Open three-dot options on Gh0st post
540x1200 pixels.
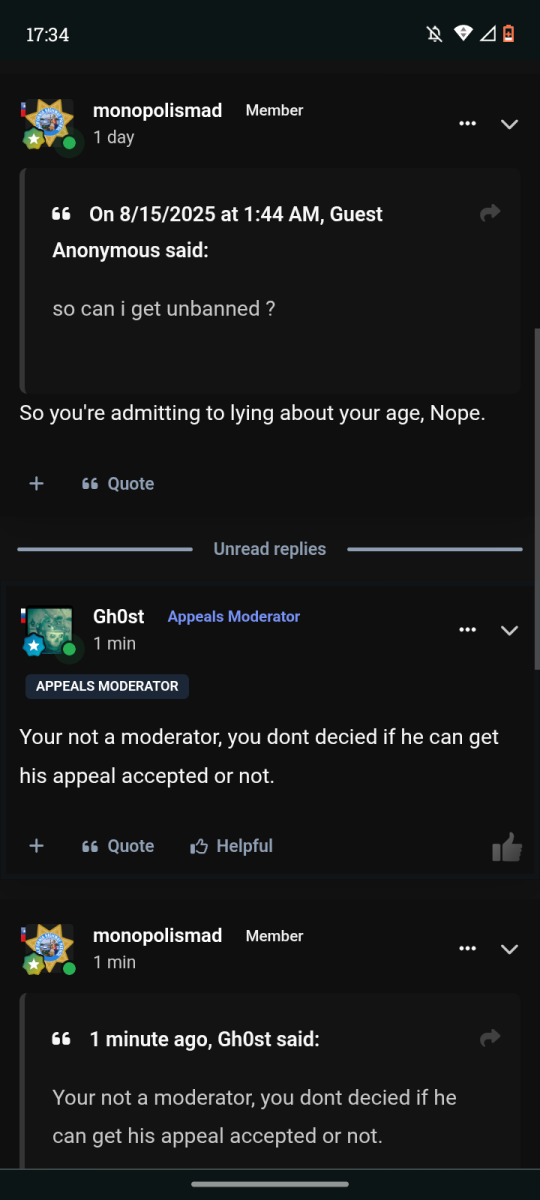(467, 630)
